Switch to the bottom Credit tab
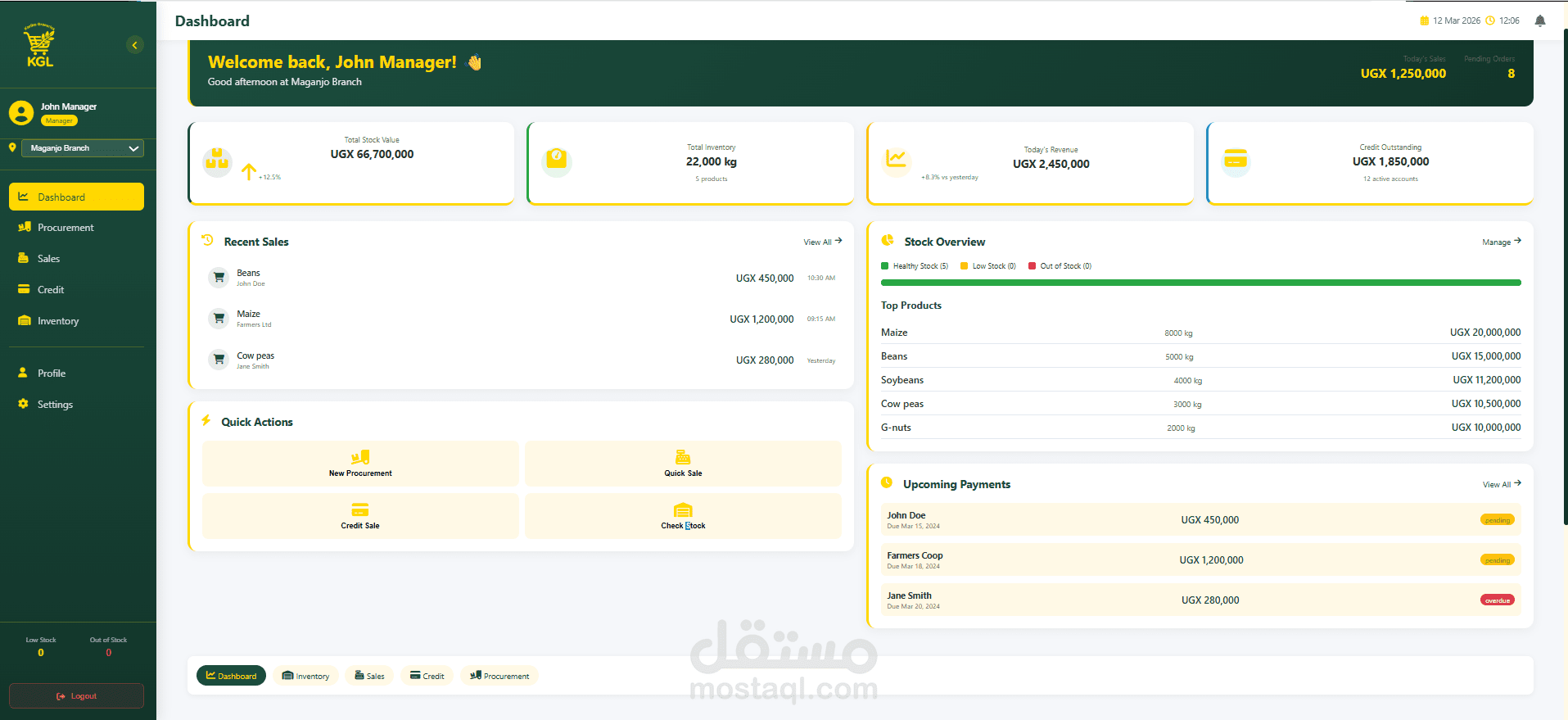The height and width of the screenshot is (720, 1568). point(427,676)
